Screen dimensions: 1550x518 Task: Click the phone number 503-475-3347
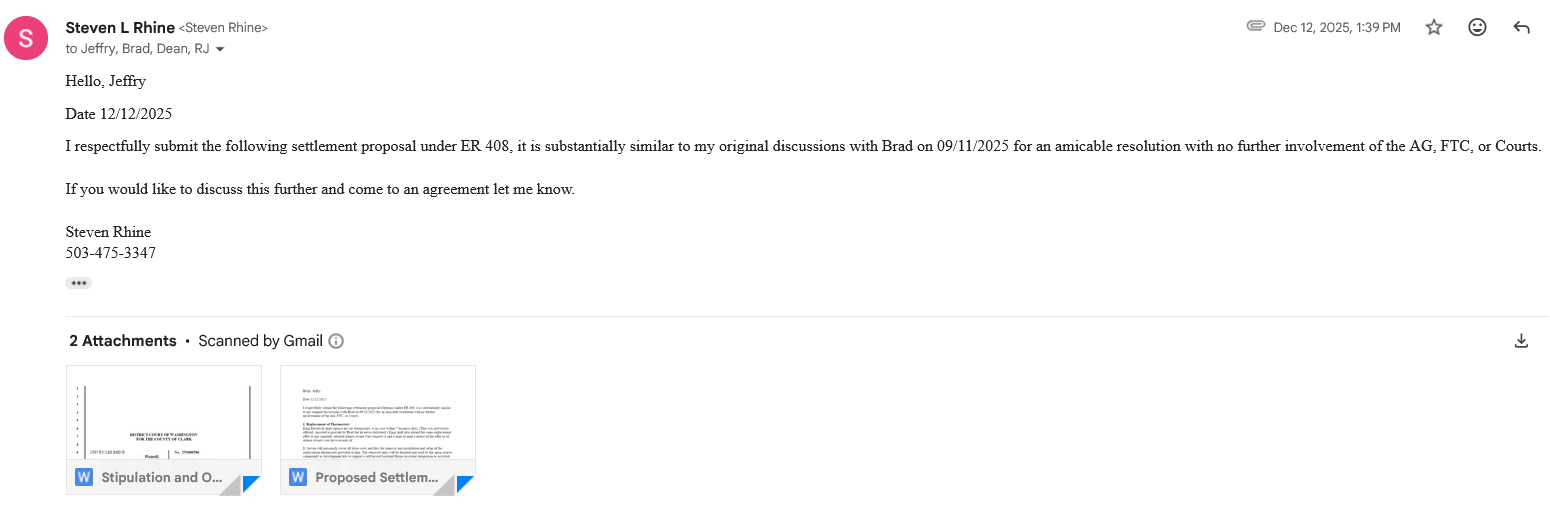tap(111, 253)
